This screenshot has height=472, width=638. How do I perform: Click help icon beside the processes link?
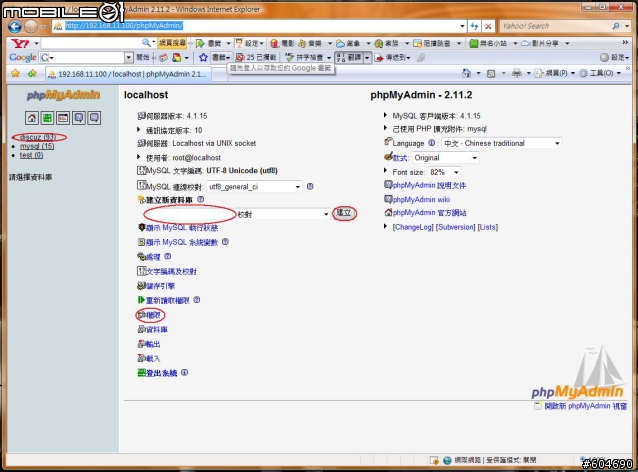[x=168, y=256]
